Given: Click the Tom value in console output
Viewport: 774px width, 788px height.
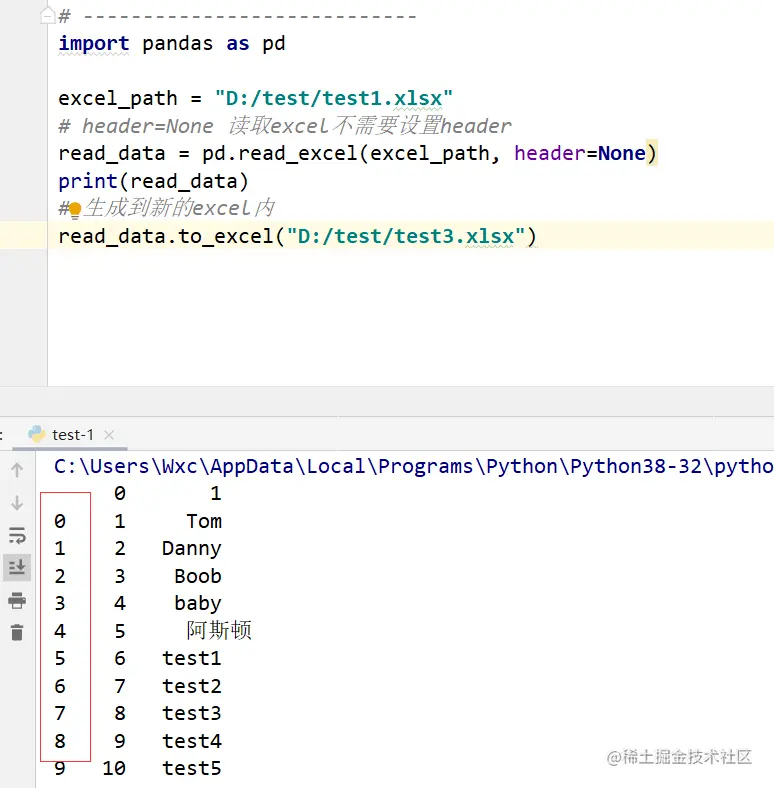Looking at the screenshot, I should pos(204,521).
